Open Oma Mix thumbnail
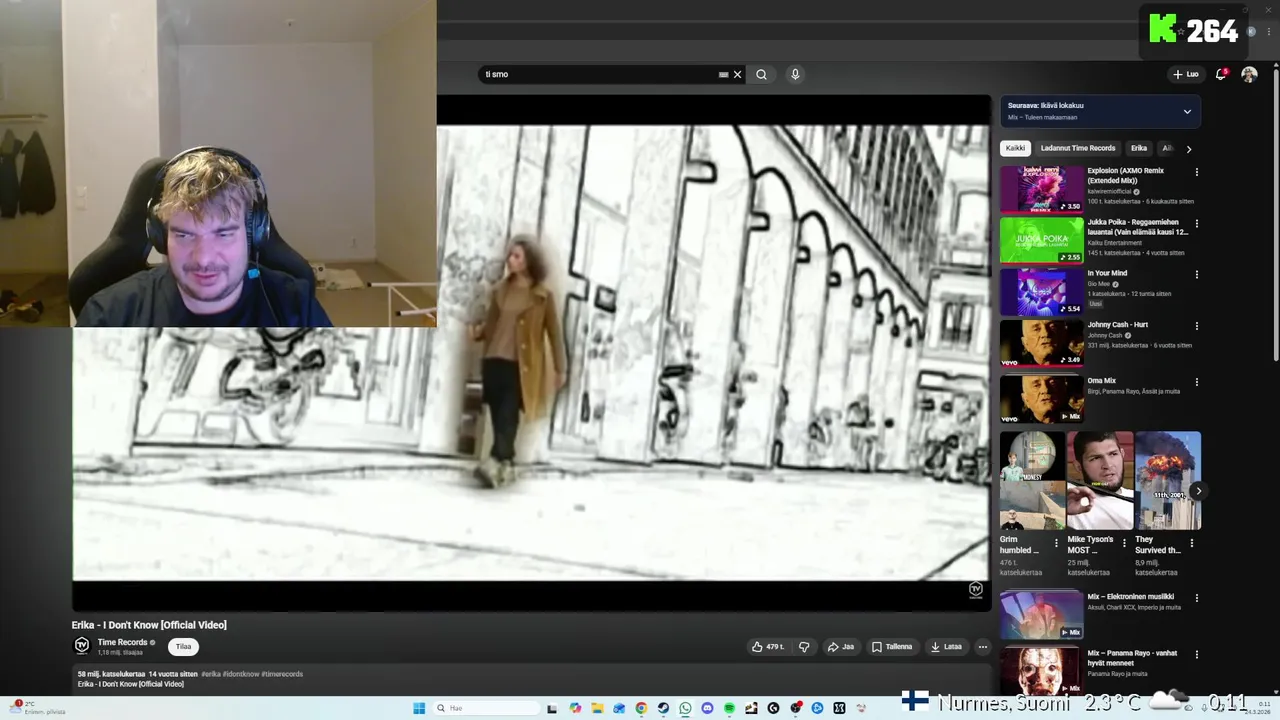Image resolution: width=1280 pixels, height=720 pixels. [1041, 399]
